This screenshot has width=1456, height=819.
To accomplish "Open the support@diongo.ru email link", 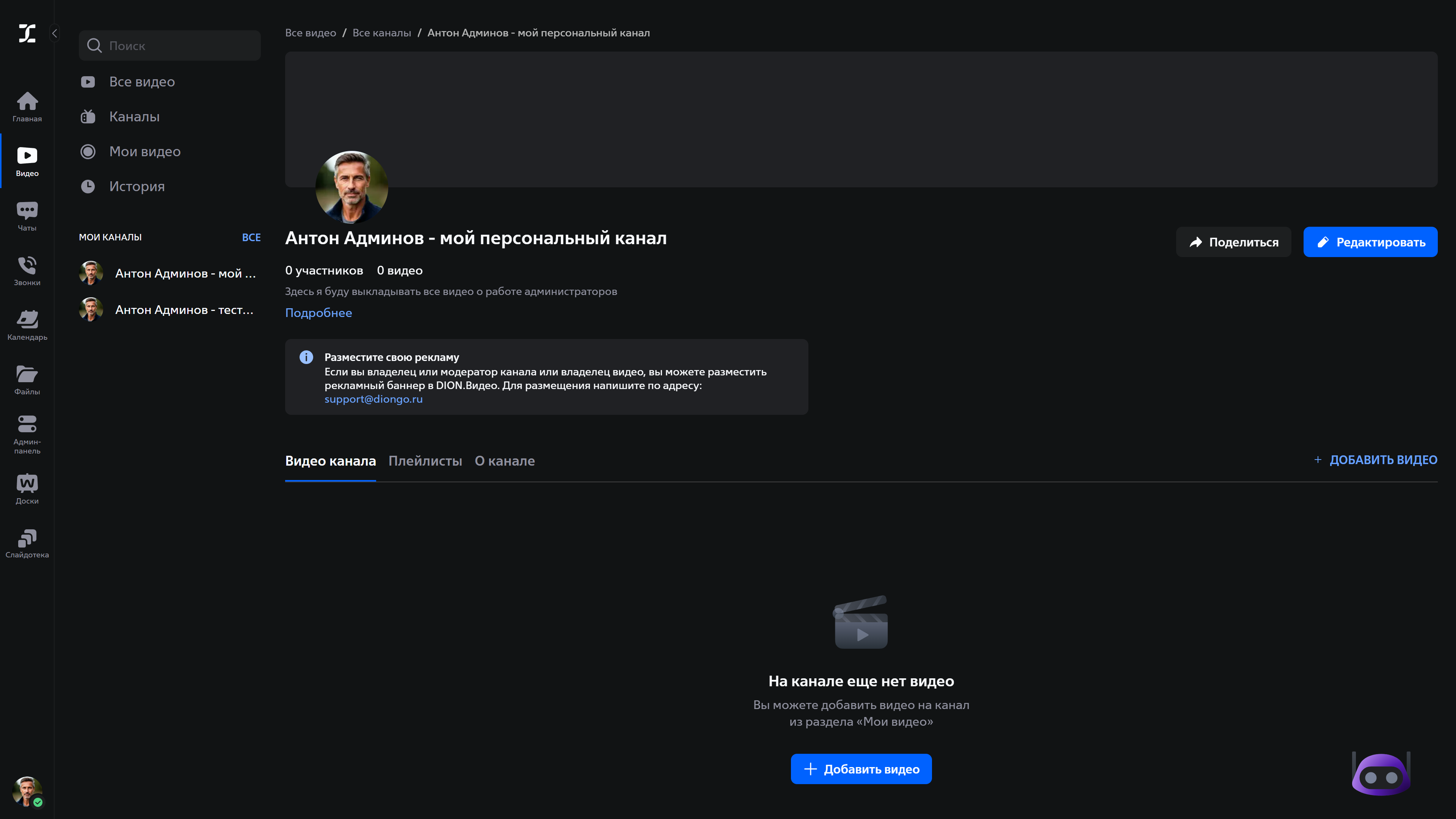I will 373,399.
